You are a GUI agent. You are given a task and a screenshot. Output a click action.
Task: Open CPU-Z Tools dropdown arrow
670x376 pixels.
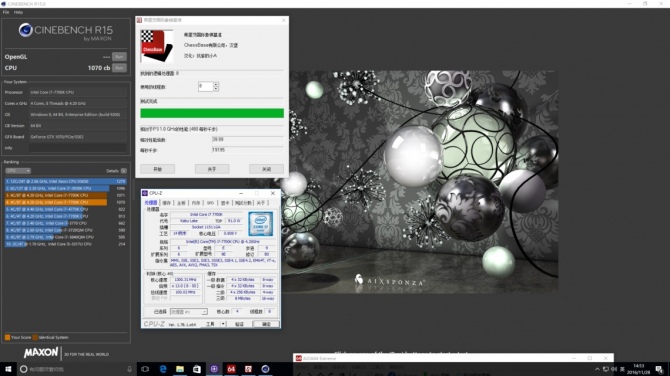click(223, 324)
